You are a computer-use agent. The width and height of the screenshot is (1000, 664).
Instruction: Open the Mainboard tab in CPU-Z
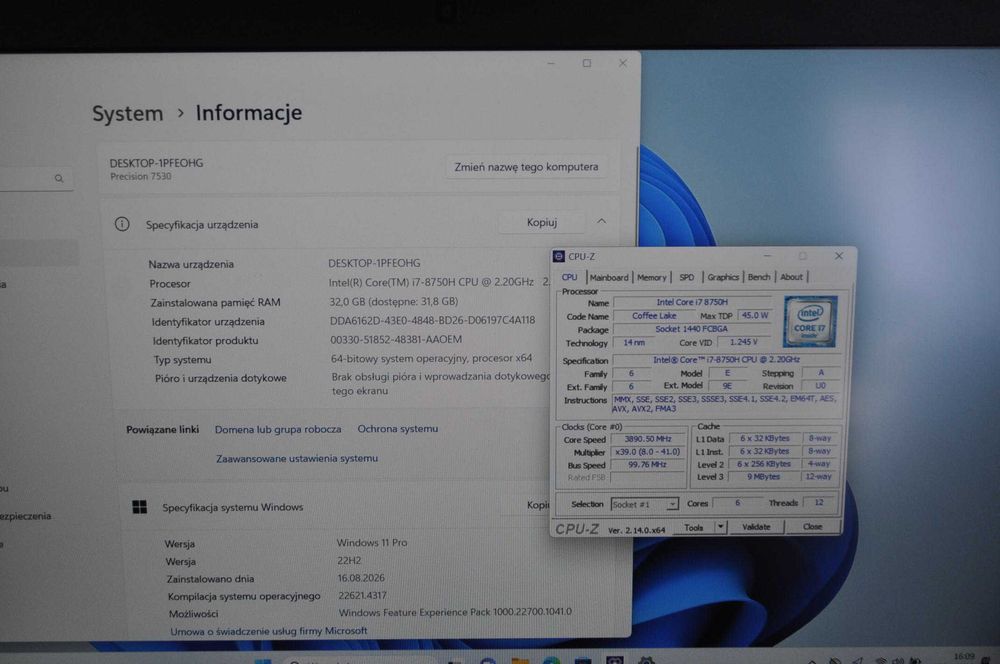click(609, 277)
